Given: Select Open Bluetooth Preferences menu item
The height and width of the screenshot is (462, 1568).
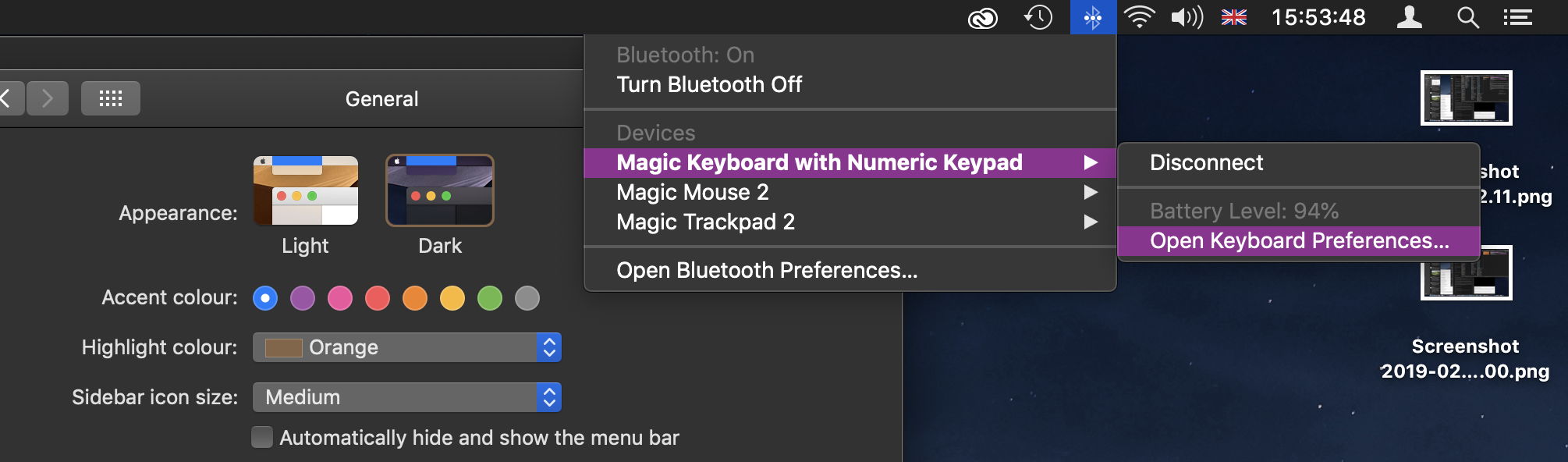Looking at the screenshot, I should 767,270.
